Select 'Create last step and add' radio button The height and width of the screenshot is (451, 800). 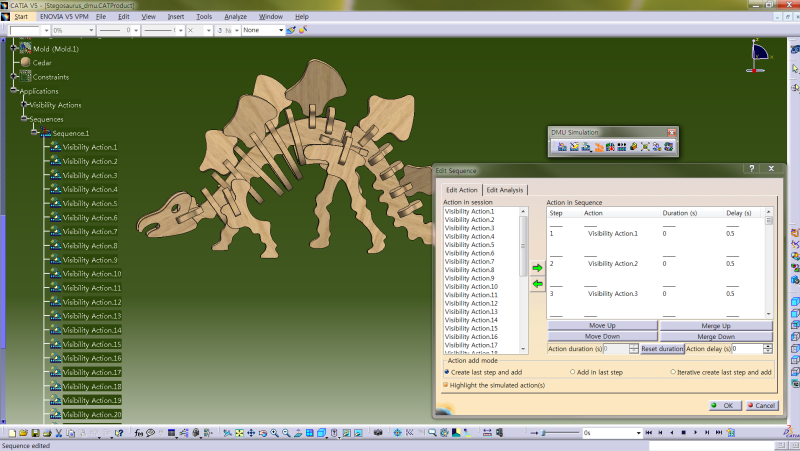[x=446, y=371]
